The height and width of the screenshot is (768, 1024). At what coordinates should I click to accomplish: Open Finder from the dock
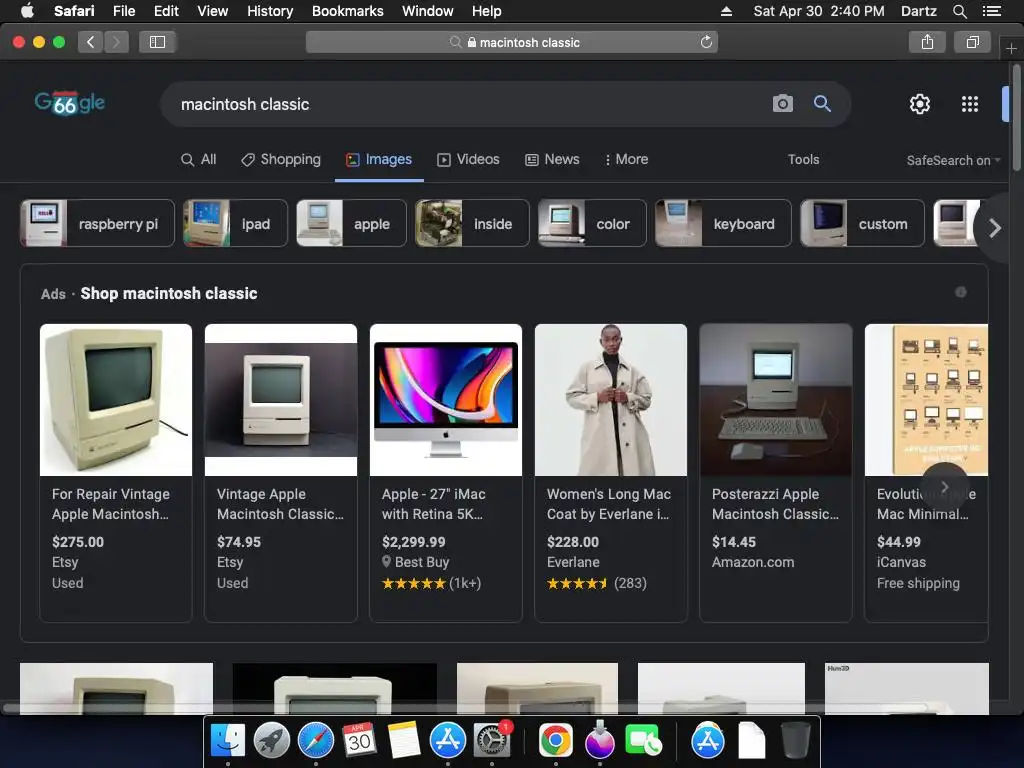(228, 740)
